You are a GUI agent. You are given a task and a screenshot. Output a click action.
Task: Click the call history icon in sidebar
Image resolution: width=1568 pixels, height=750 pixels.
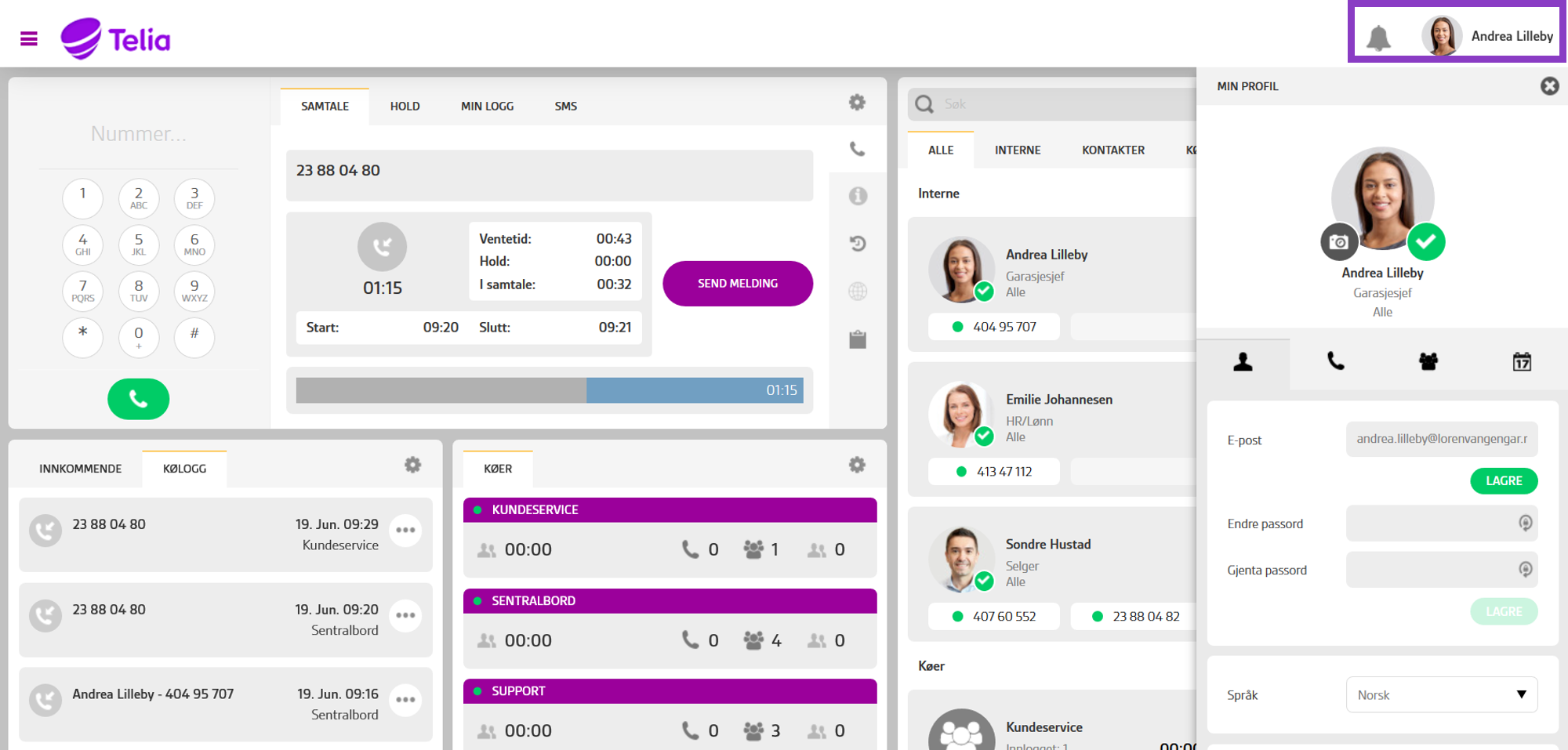(858, 244)
